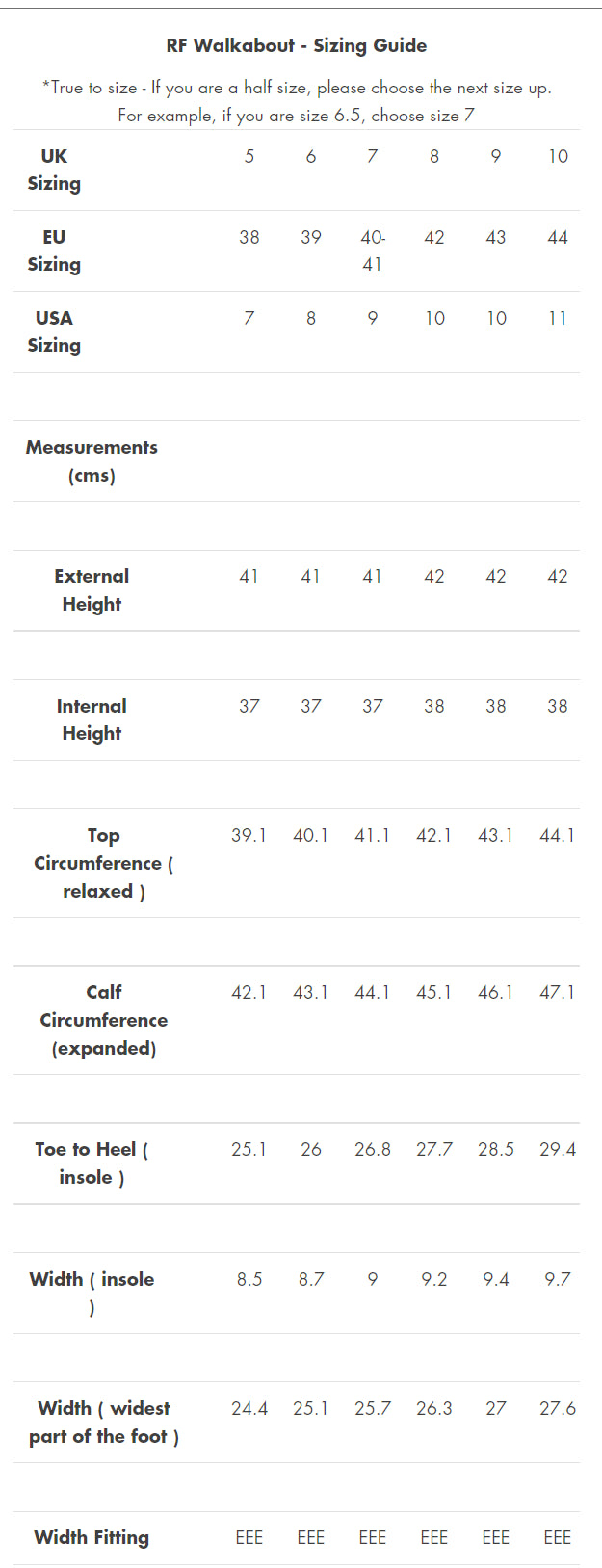The image size is (602, 1568).
Task: Click the EU Sizing row header
Action: click(x=54, y=250)
